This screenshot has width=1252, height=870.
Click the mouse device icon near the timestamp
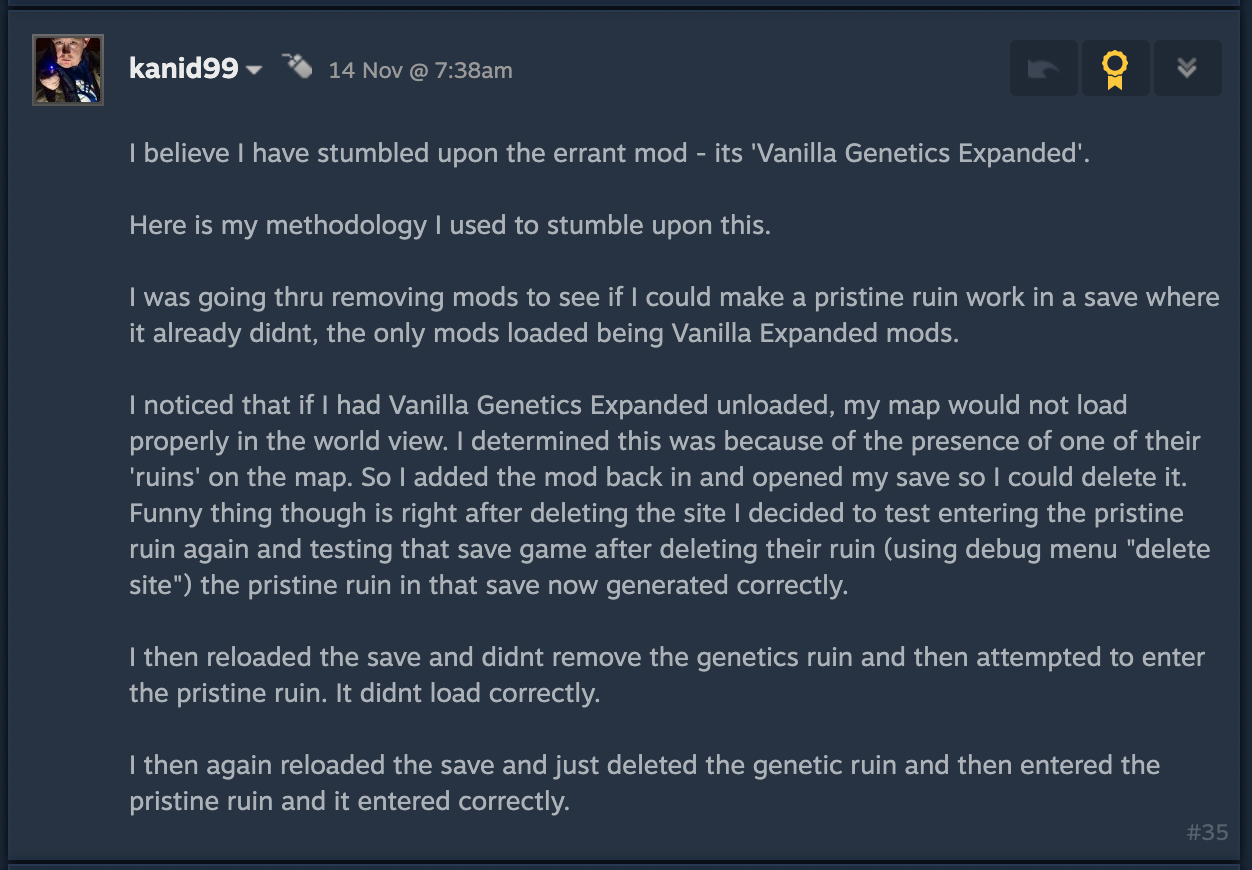coord(297,66)
